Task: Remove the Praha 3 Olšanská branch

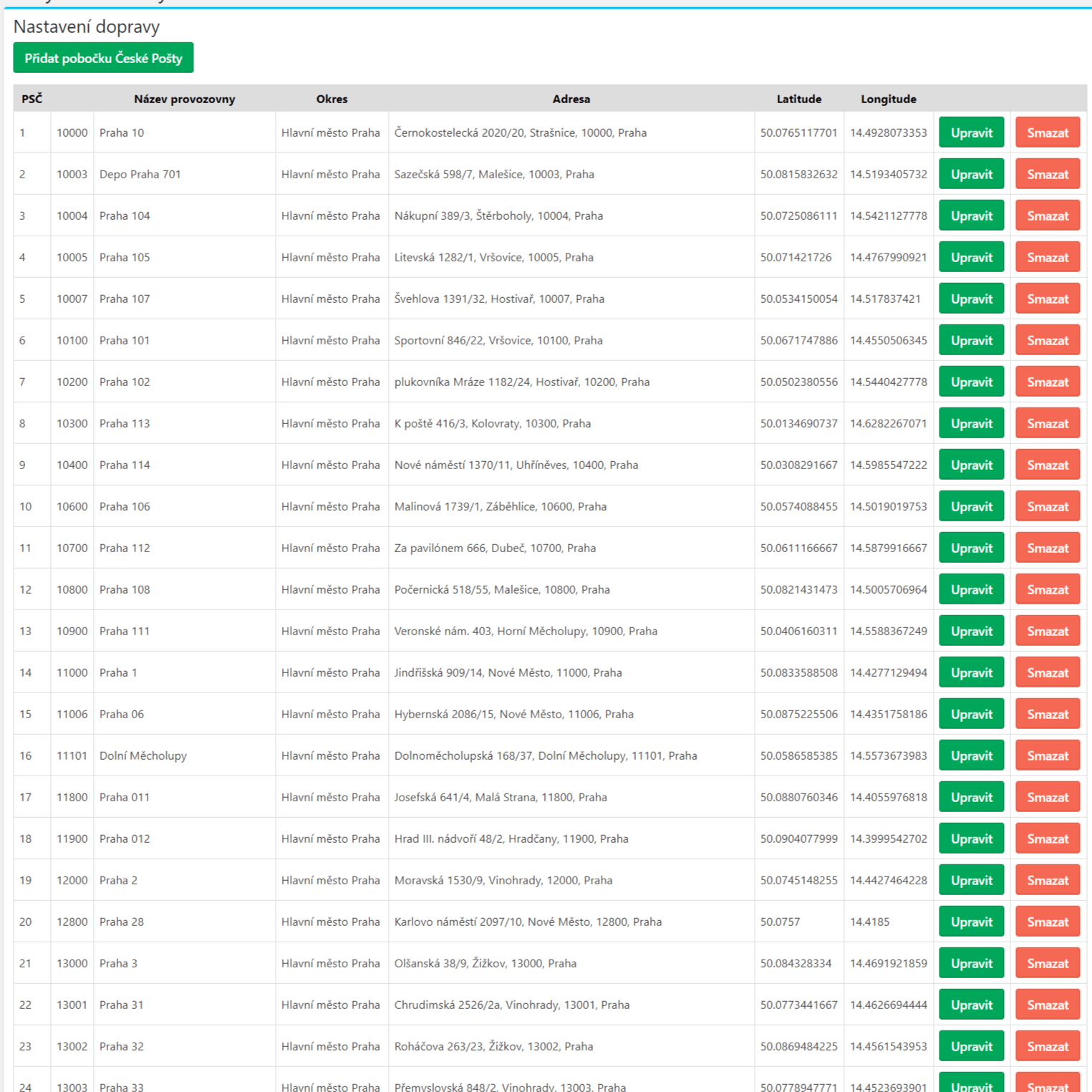Action: 1047,963
